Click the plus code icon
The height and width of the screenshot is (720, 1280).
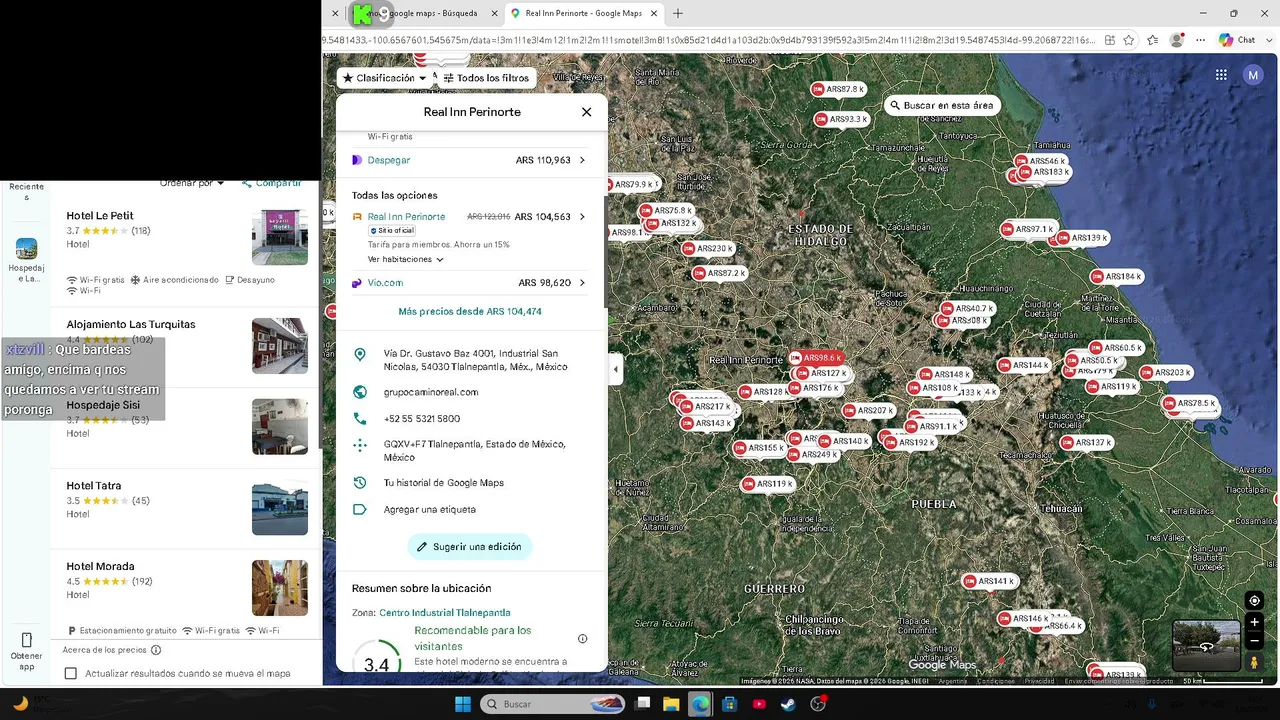click(x=360, y=445)
